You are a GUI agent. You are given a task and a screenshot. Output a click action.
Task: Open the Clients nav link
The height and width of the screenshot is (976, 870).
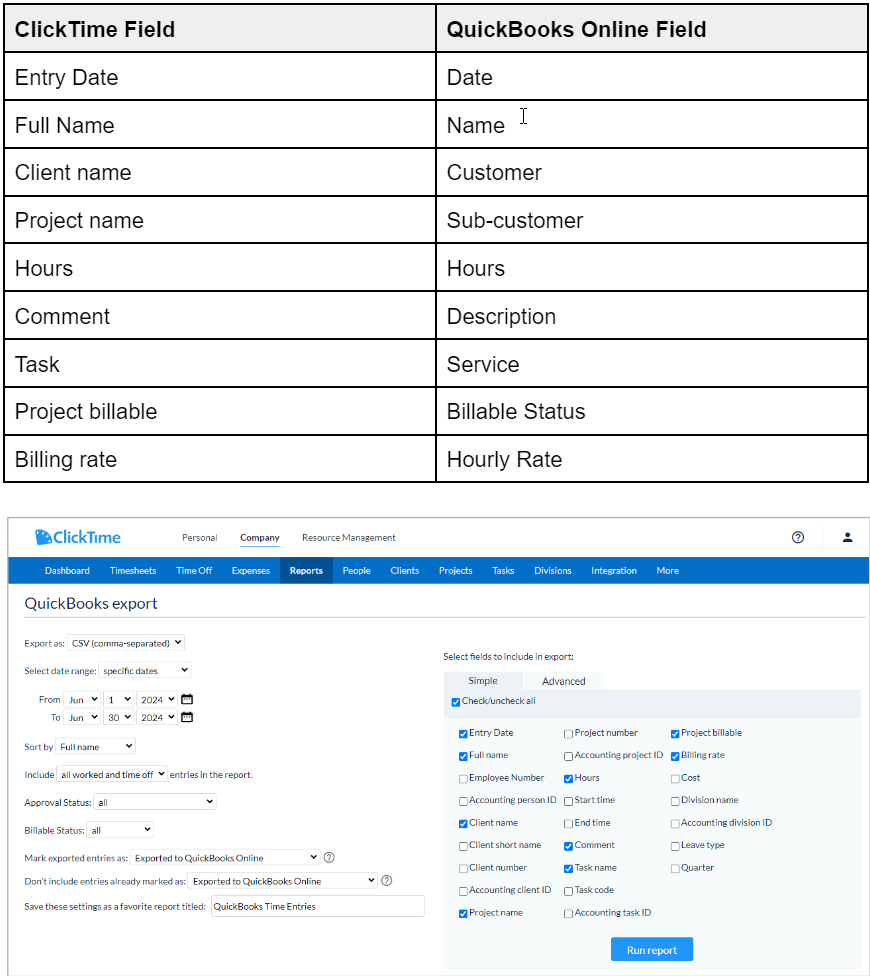(405, 570)
